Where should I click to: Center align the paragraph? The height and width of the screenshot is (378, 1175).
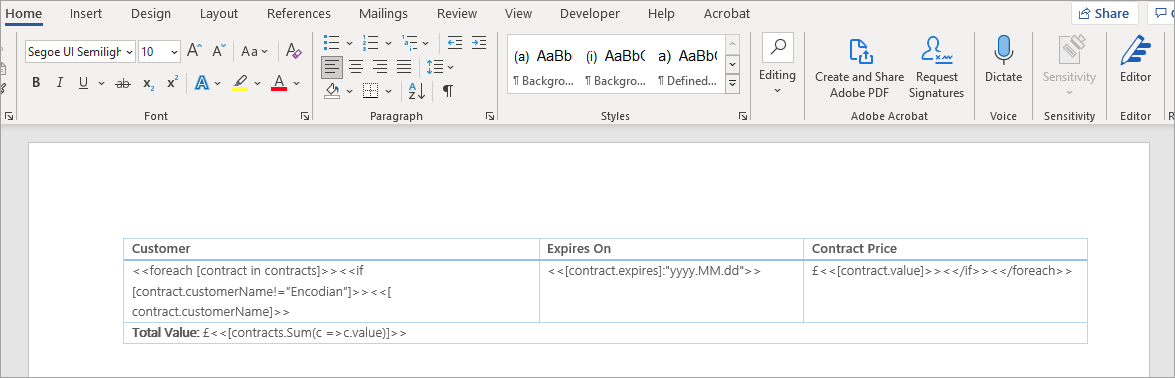(356, 67)
